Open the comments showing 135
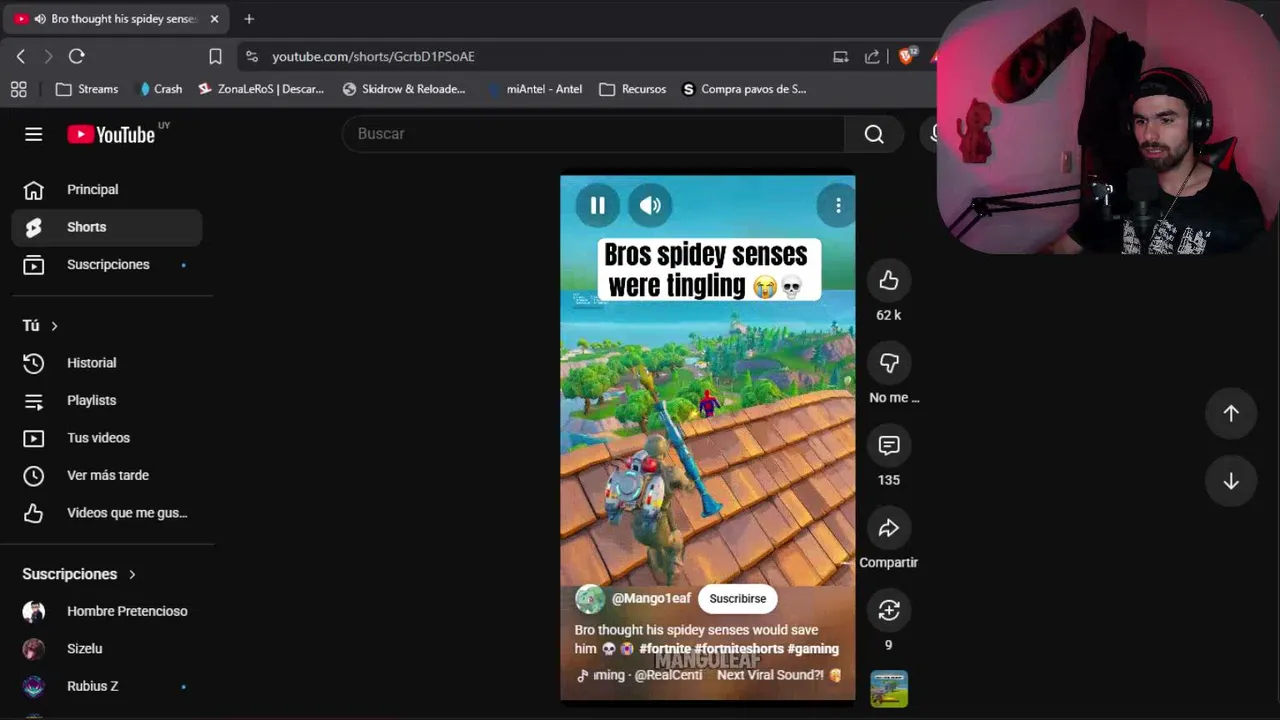 pos(889,446)
